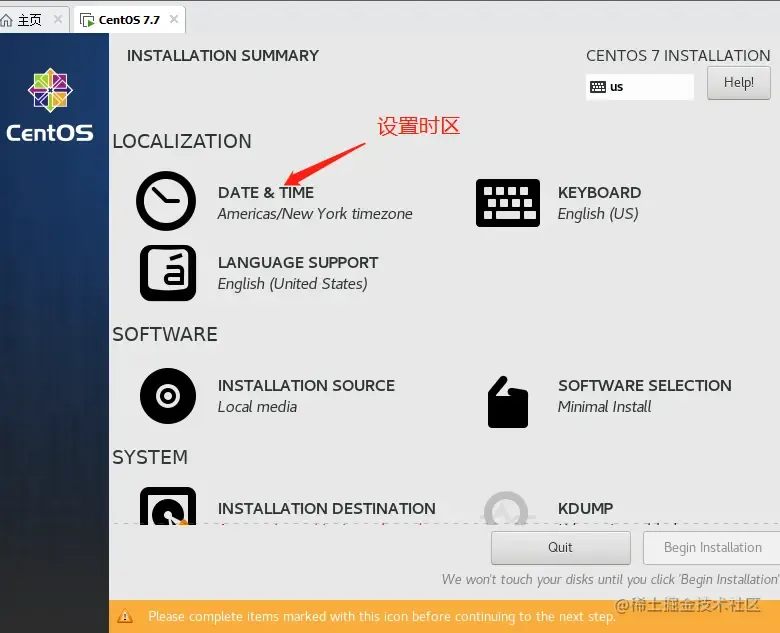Open the KDUMP icon
780x633 pixels.
pos(506,508)
